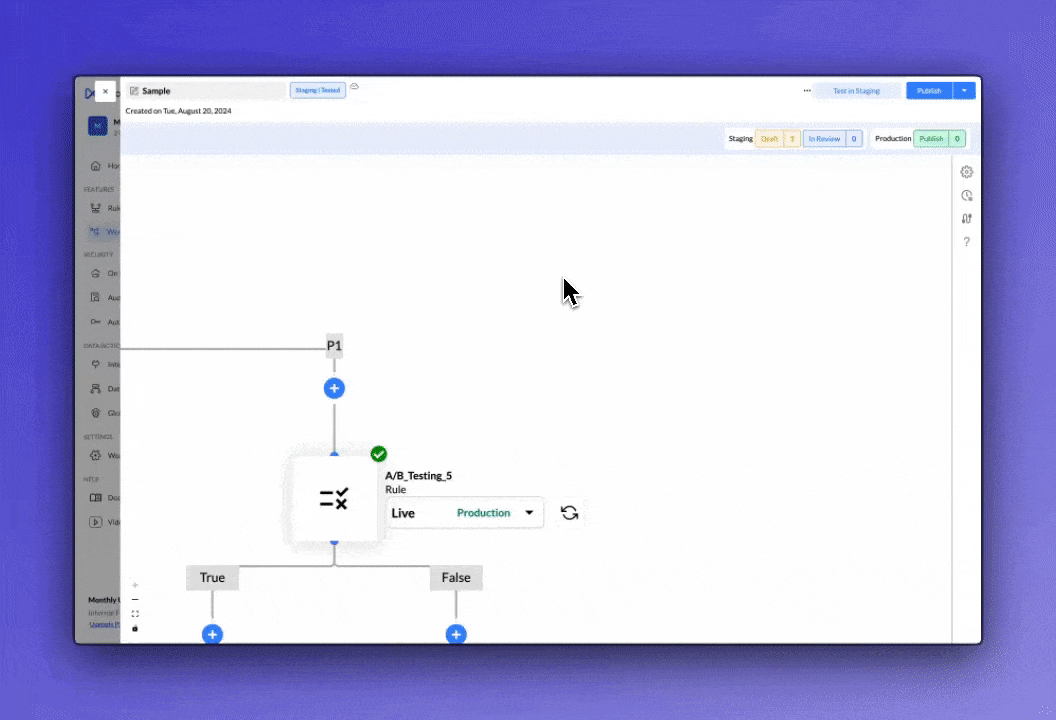
Task: Click the help question mark icon
Action: [x=966, y=242]
